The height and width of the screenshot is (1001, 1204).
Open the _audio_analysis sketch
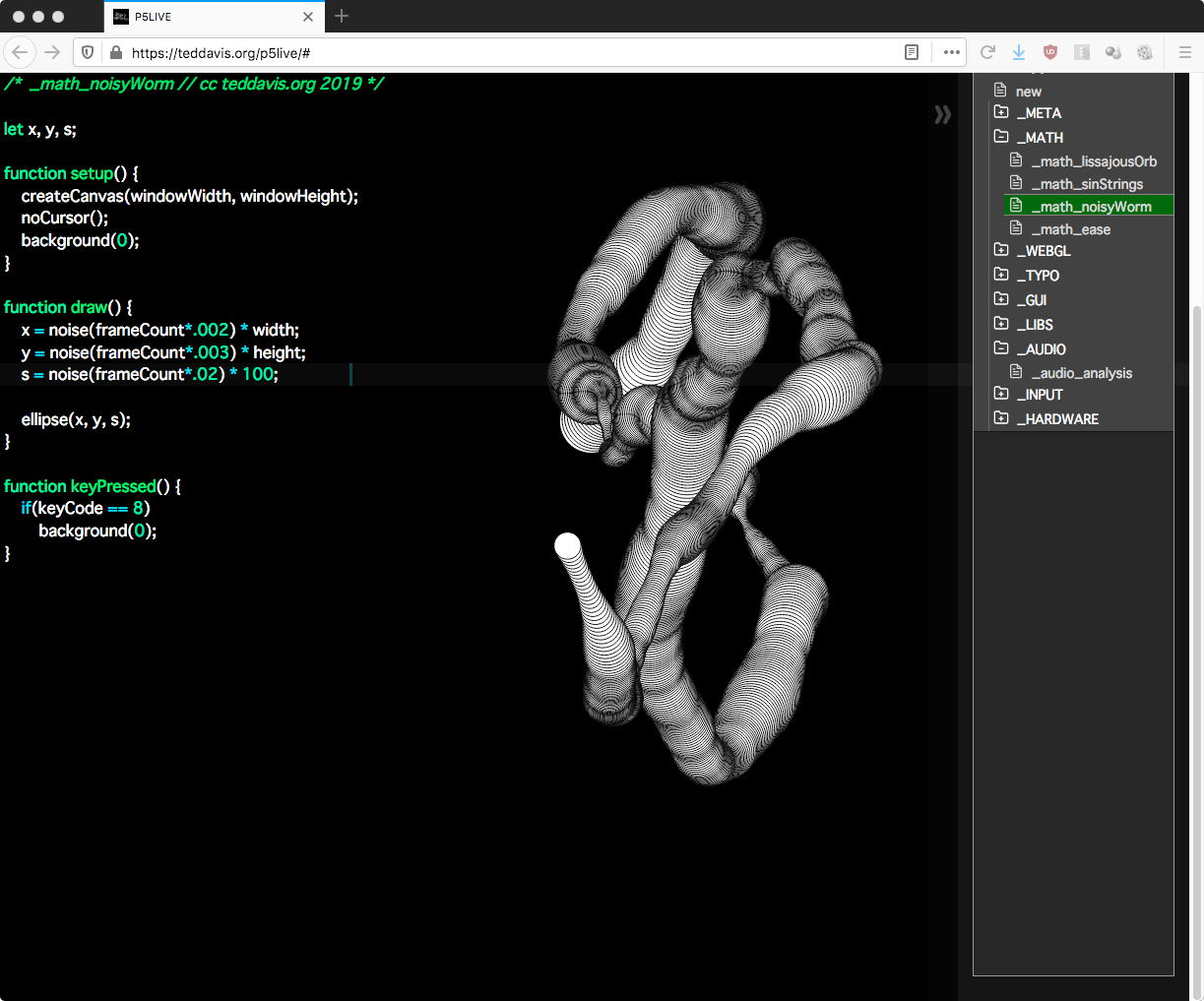tap(1081, 373)
